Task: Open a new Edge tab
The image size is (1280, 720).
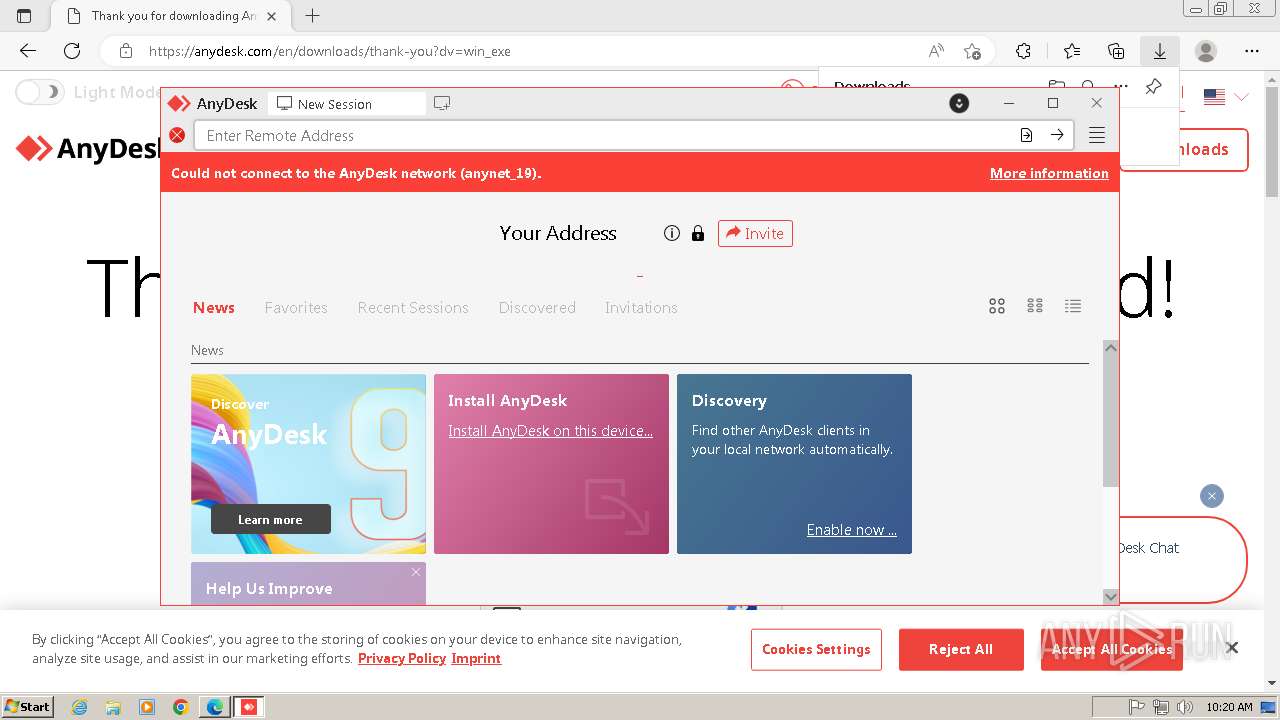Action: (x=313, y=16)
